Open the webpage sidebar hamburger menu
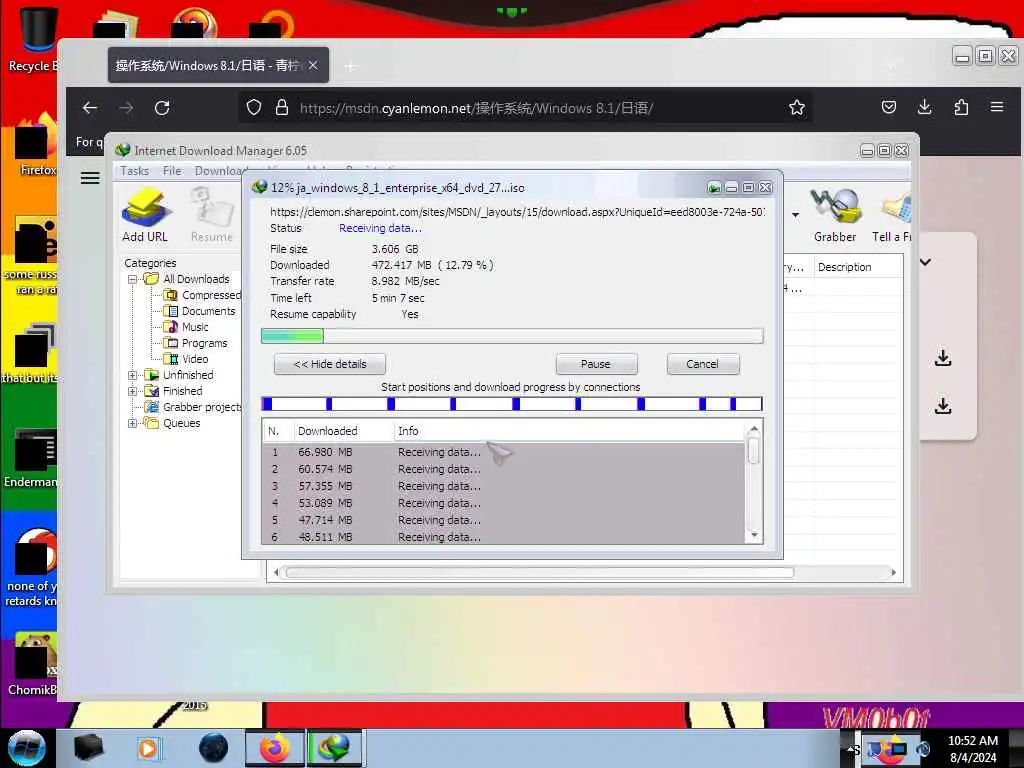The height and width of the screenshot is (768, 1024). point(90,178)
